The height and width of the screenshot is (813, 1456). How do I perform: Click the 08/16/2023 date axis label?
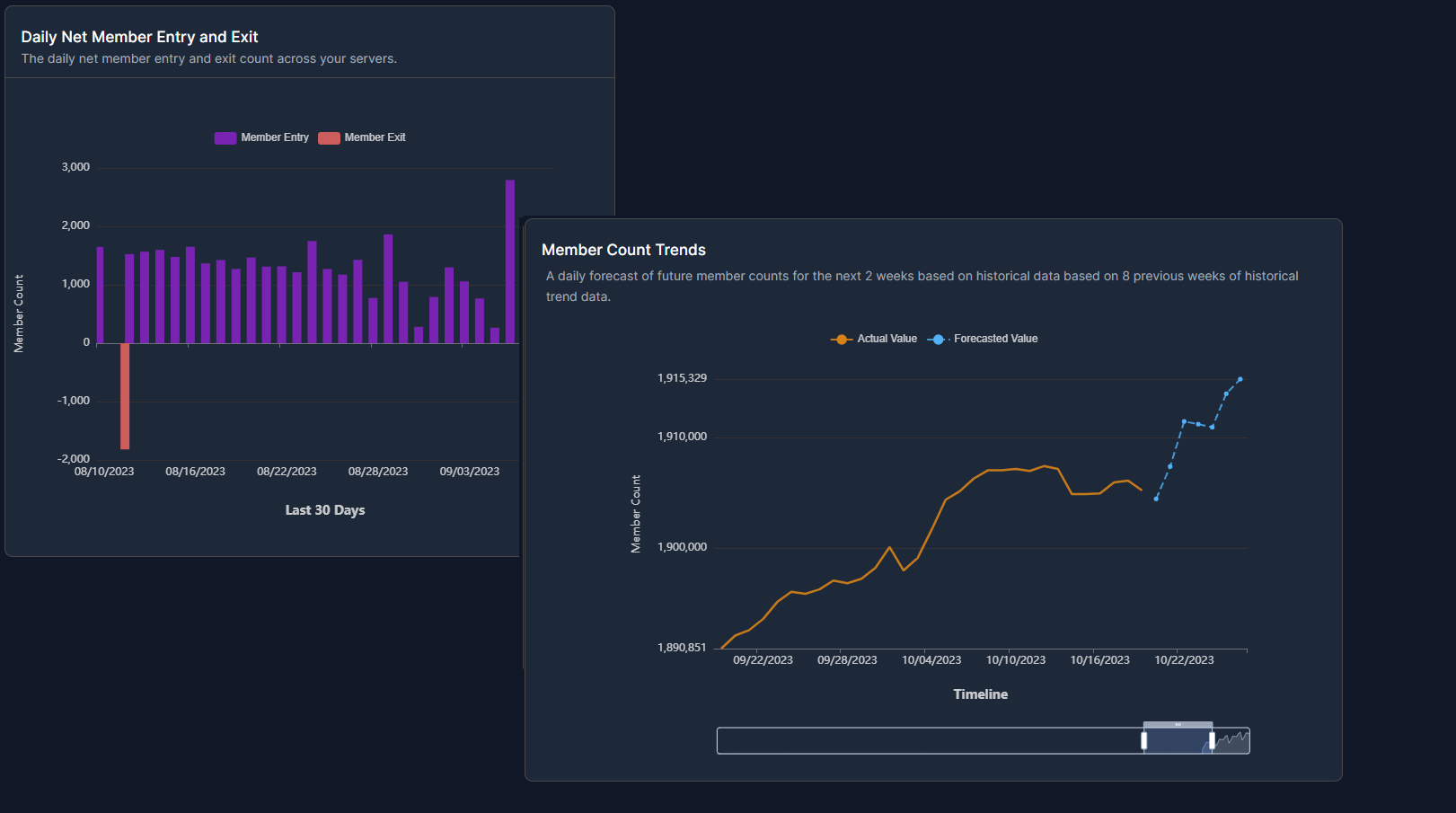click(x=195, y=472)
